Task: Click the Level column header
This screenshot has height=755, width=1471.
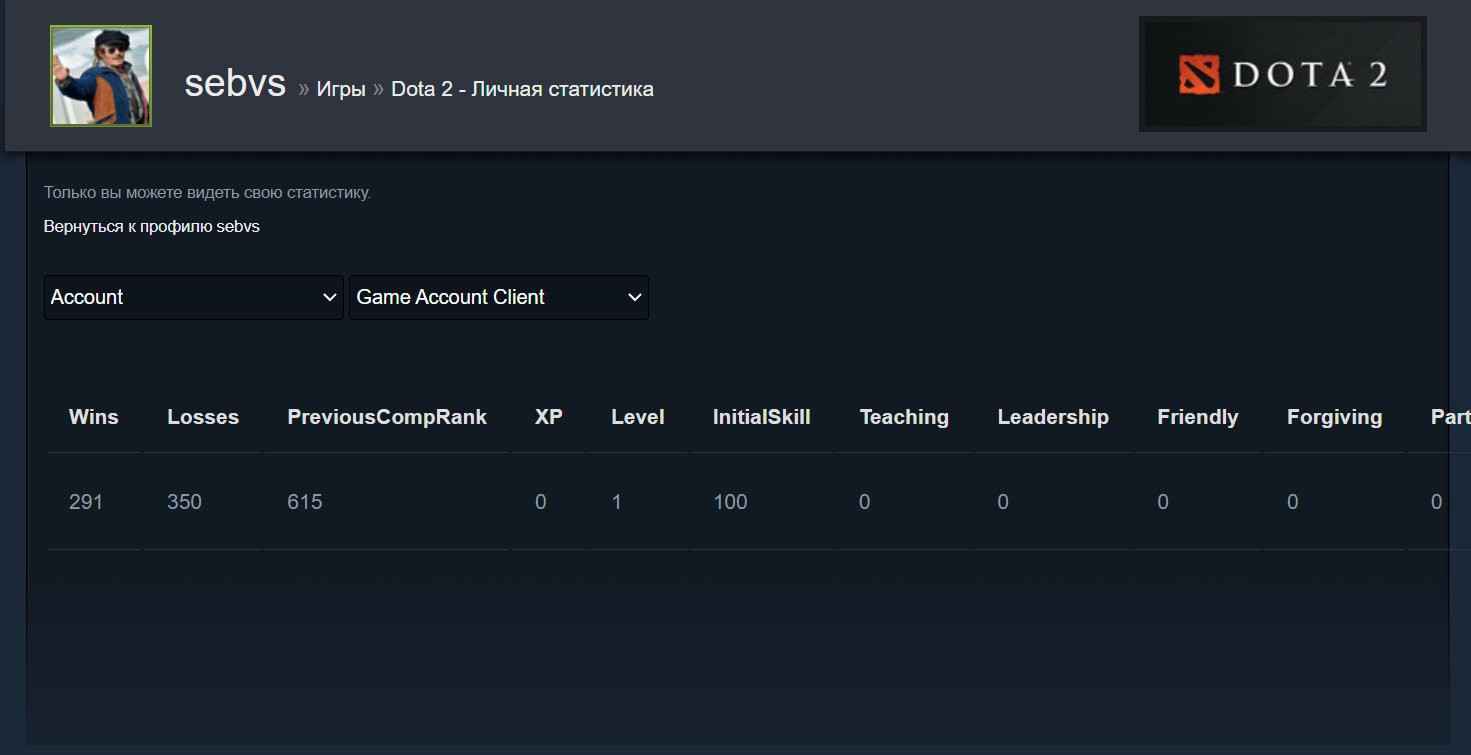Action: 638,417
